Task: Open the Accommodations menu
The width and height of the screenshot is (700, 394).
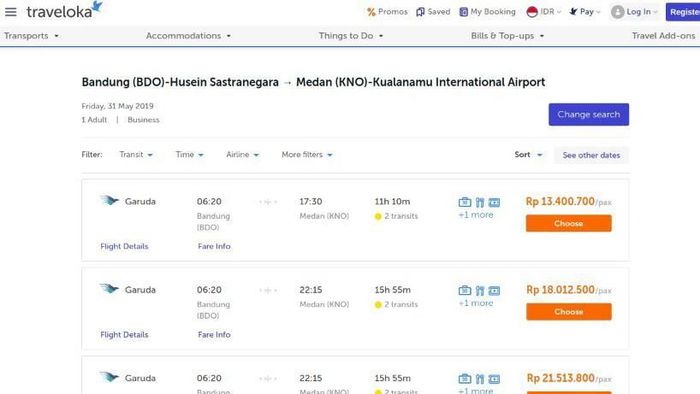Action: [x=188, y=36]
